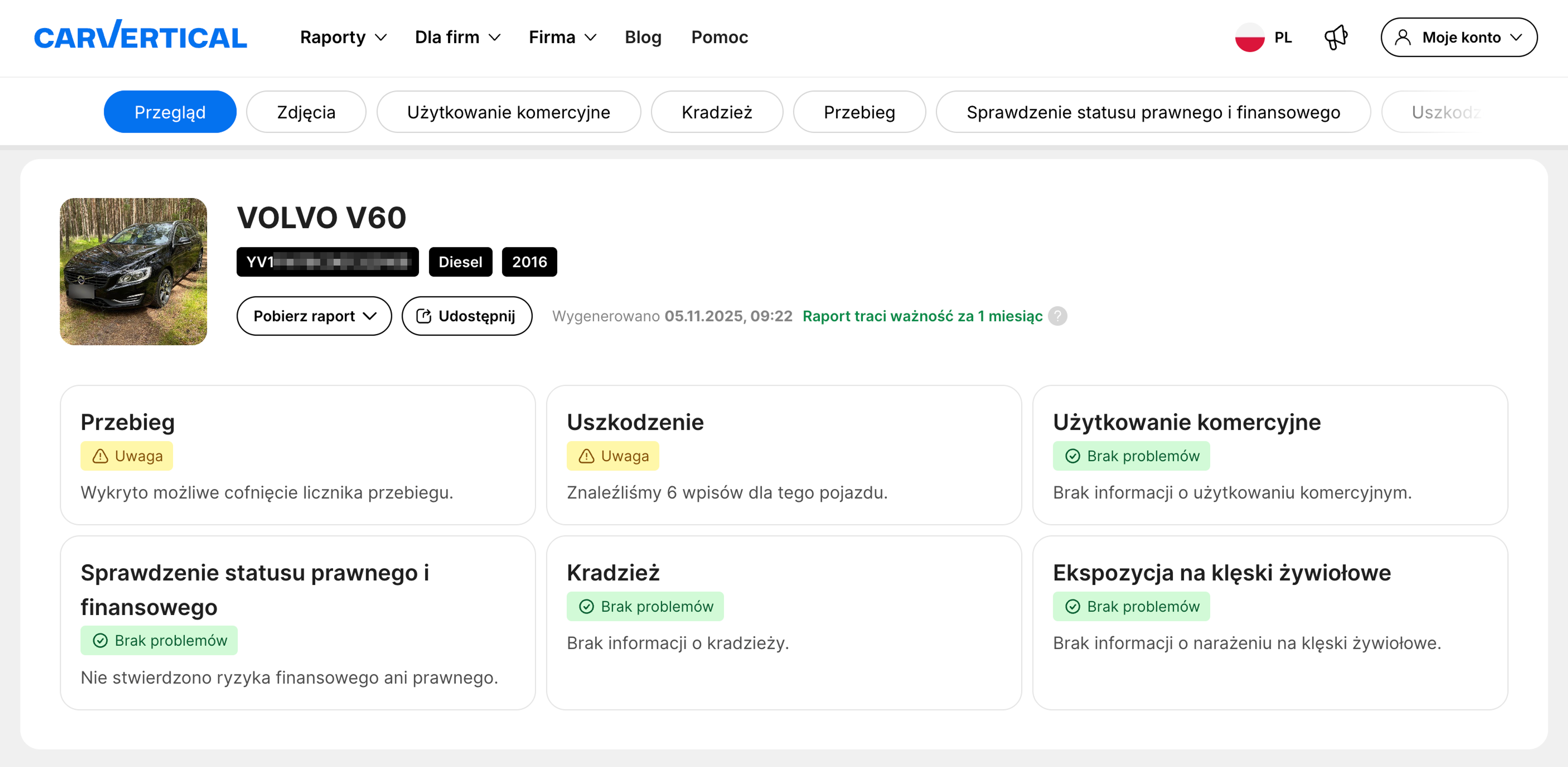Open the Sprawdzenie statusu prawnego summary card
The image size is (1568, 767).
click(298, 623)
